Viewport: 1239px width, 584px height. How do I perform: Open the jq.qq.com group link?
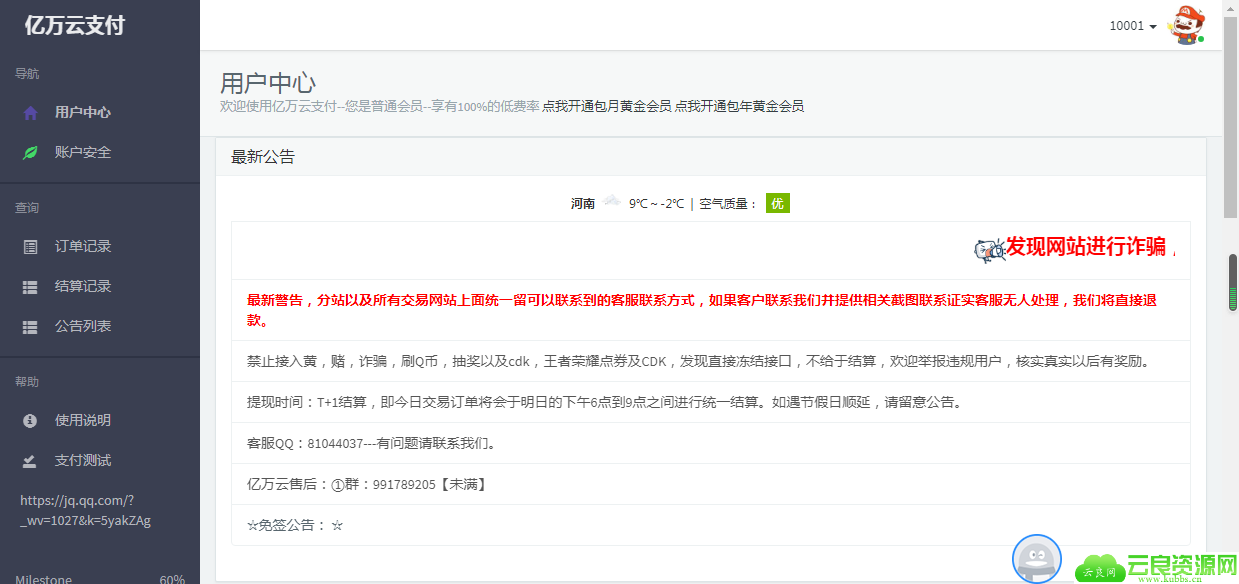[85, 511]
